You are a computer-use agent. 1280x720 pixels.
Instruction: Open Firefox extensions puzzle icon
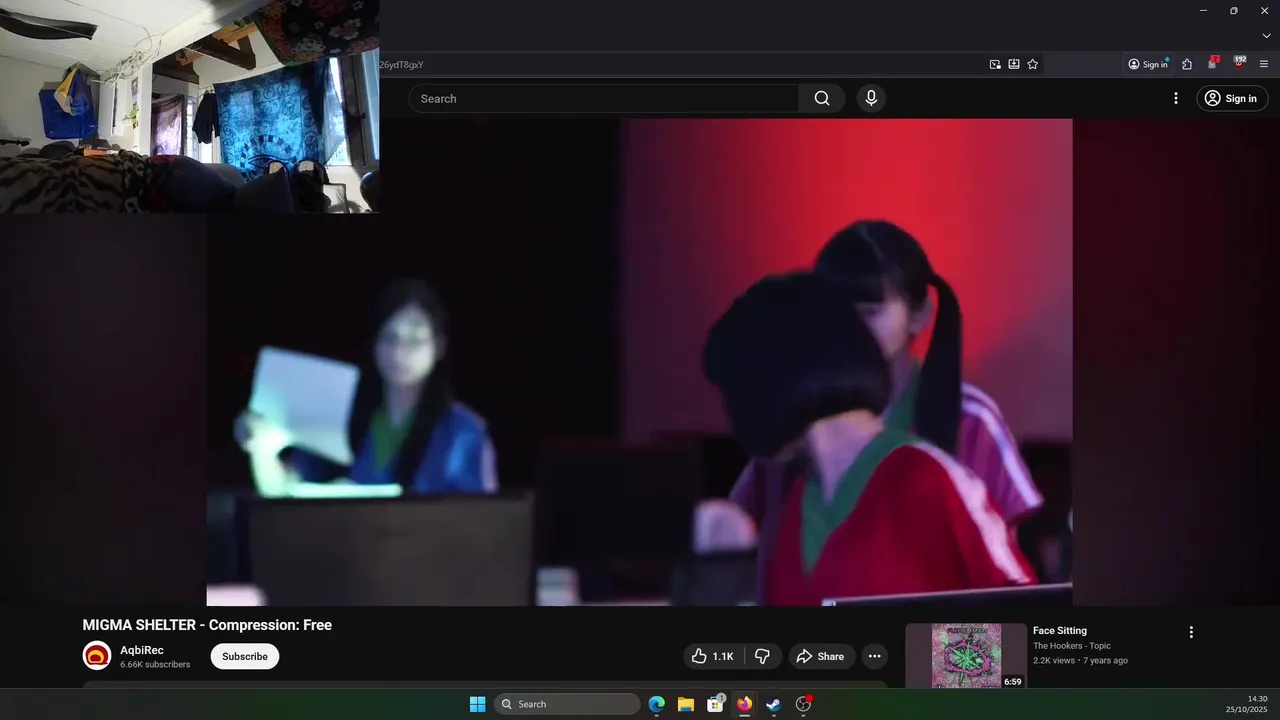[x=1187, y=64]
